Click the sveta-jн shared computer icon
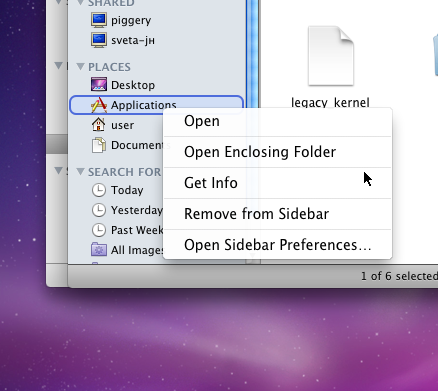Image resolution: width=438 pixels, height=391 pixels. [99, 40]
